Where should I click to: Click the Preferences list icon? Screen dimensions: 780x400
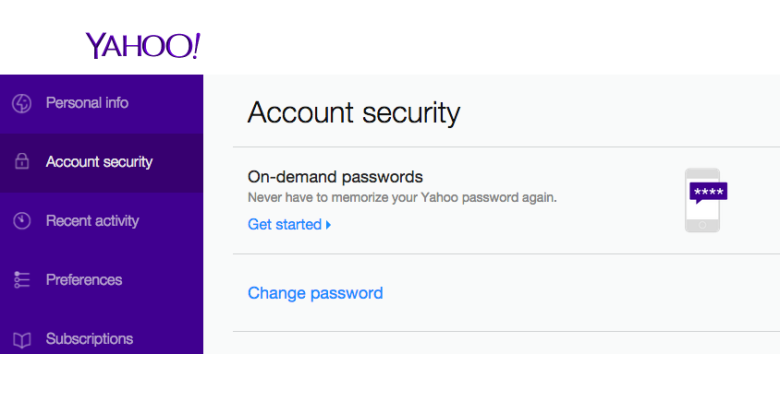22,280
